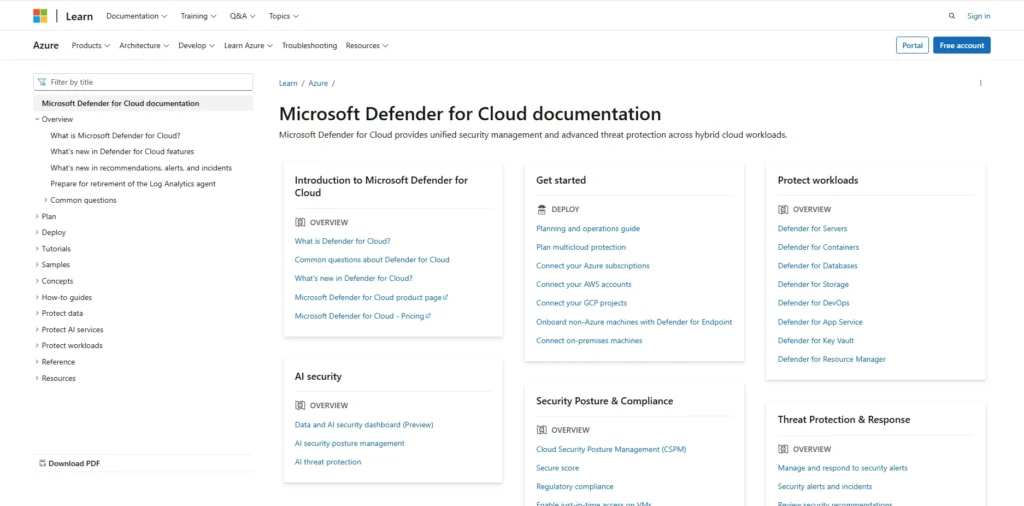Image resolution: width=1024 pixels, height=506 pixels.
Task: Open AI threat protection link
Action: (328, 462)
